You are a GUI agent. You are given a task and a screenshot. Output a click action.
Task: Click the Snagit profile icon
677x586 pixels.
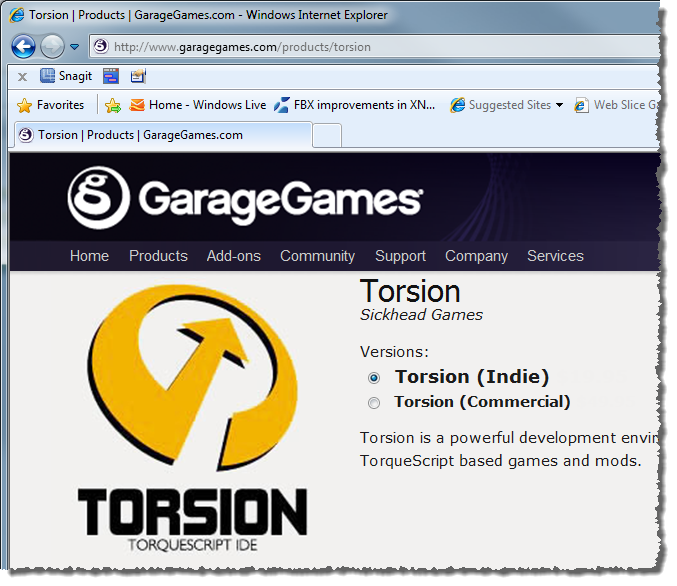pyautogui.click(x=138, y=76)
